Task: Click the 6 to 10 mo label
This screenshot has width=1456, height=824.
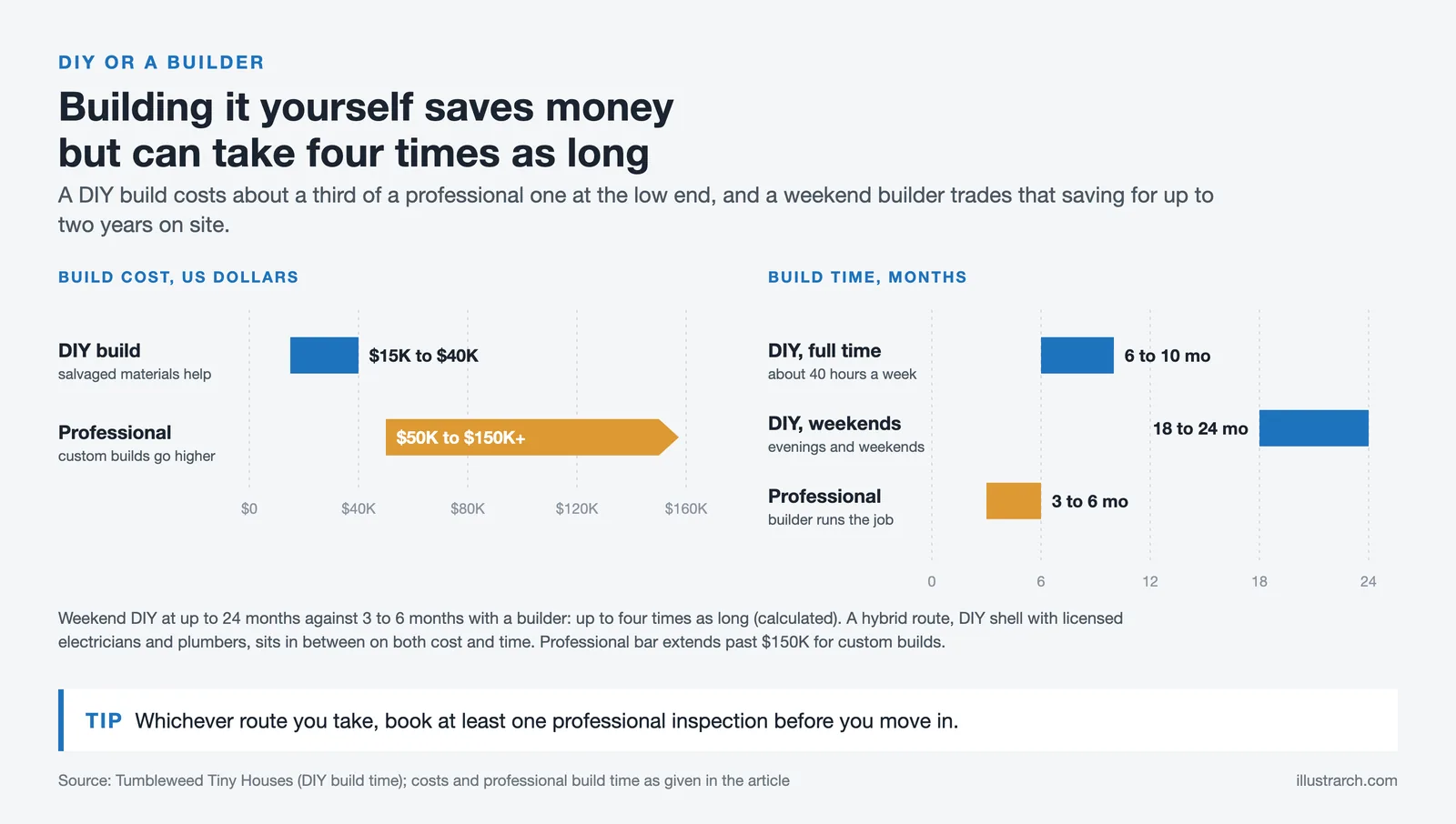Action: [x=1168, y=356]
